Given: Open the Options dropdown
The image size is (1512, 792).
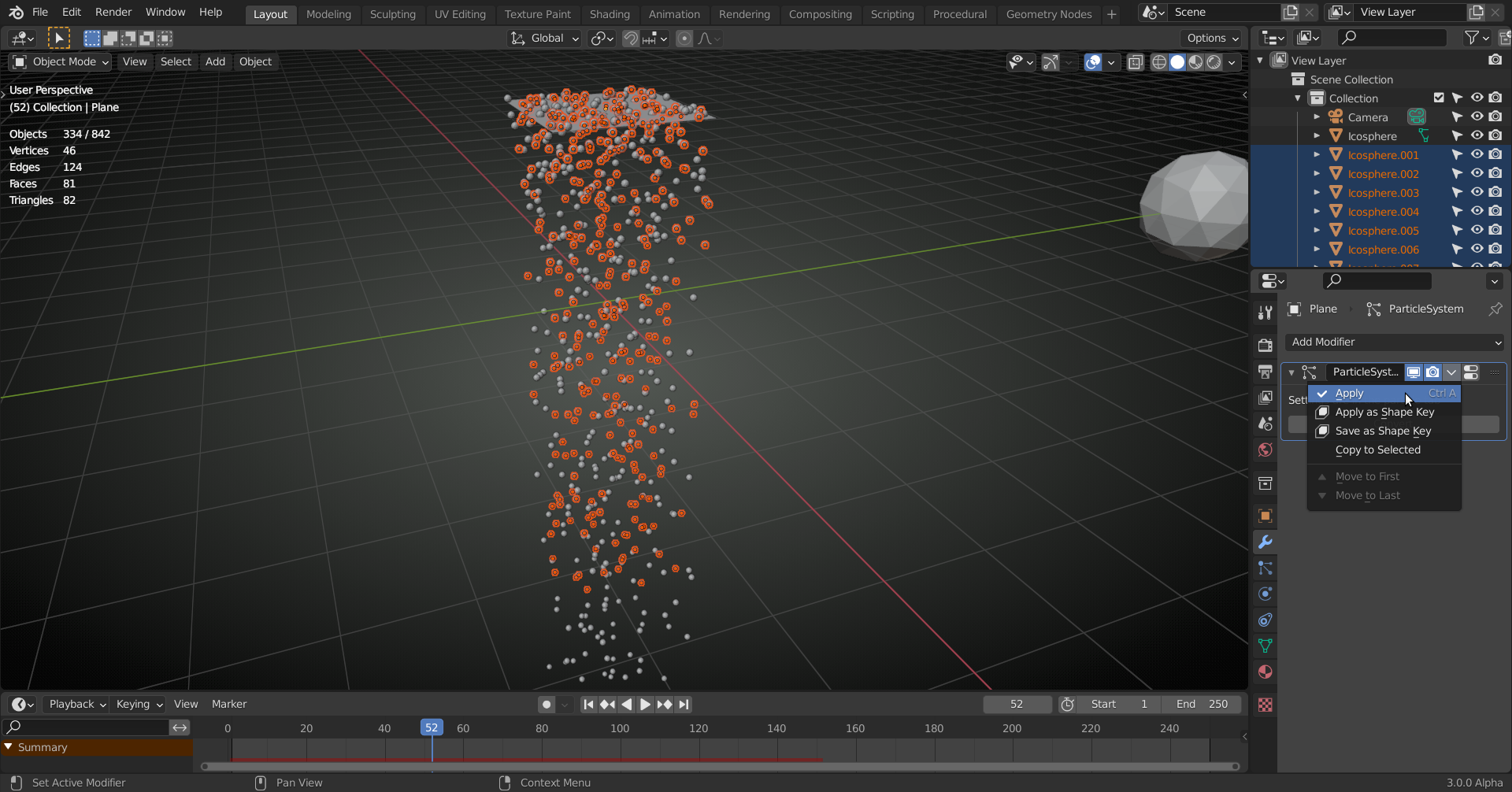Looking at the screenshot, I should [1212, 39].
